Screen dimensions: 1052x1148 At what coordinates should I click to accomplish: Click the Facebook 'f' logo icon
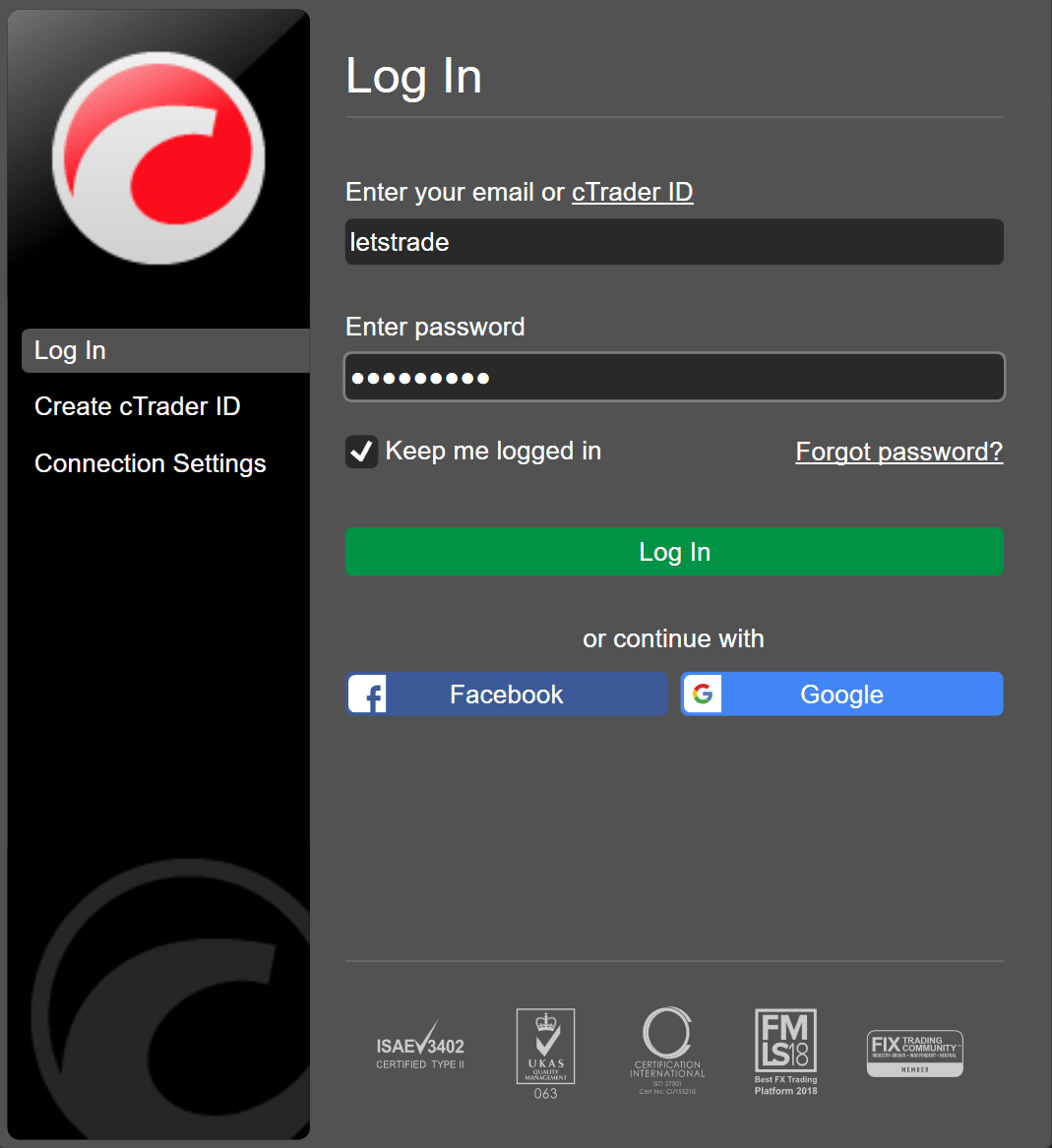click(x=367, y=695)
